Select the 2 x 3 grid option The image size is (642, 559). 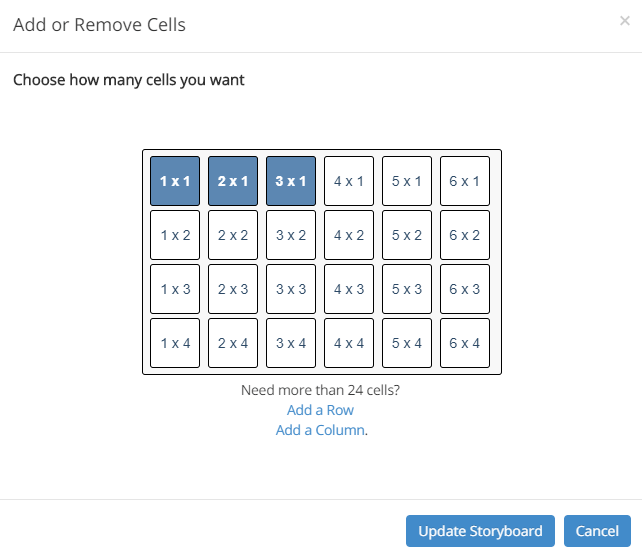(x=233, y=290)
